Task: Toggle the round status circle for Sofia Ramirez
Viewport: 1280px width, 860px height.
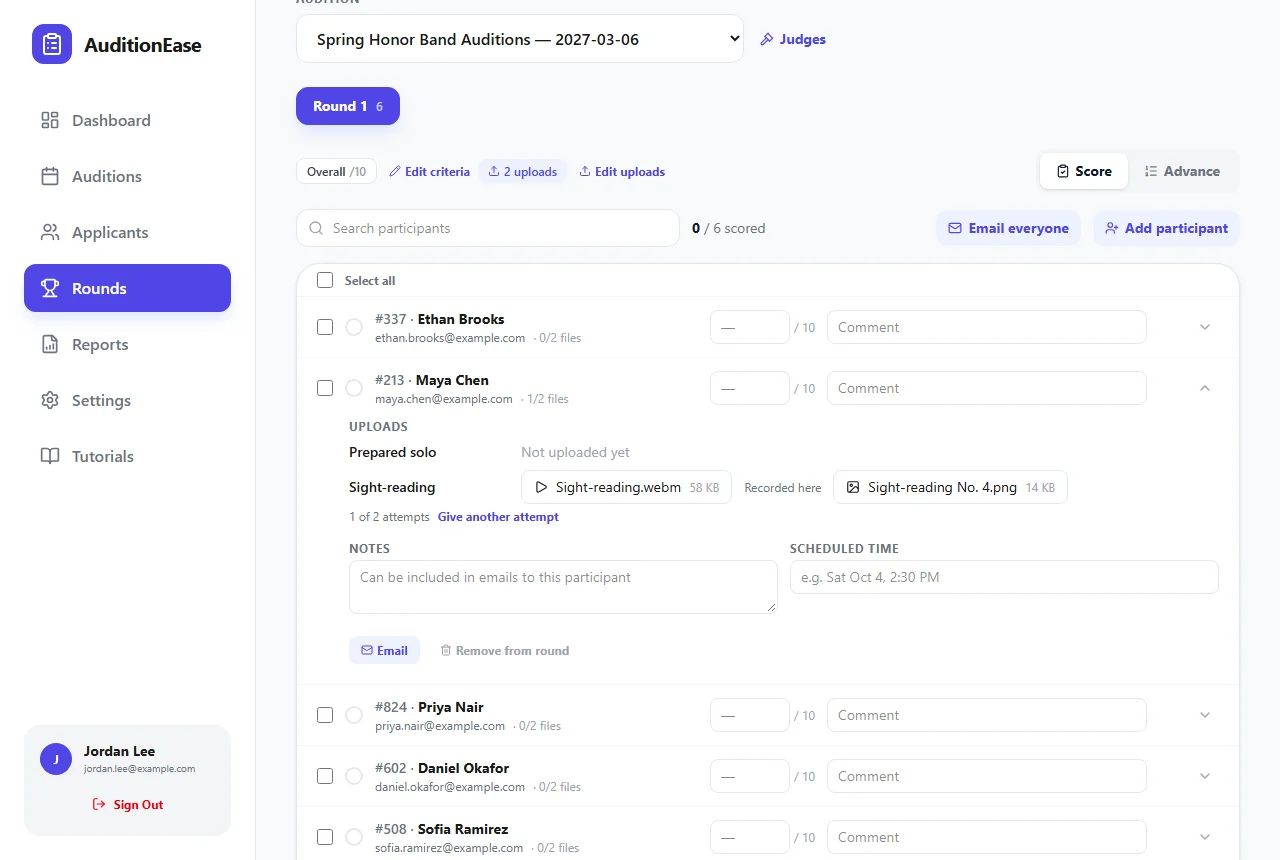Action: [x=354, y=837]
